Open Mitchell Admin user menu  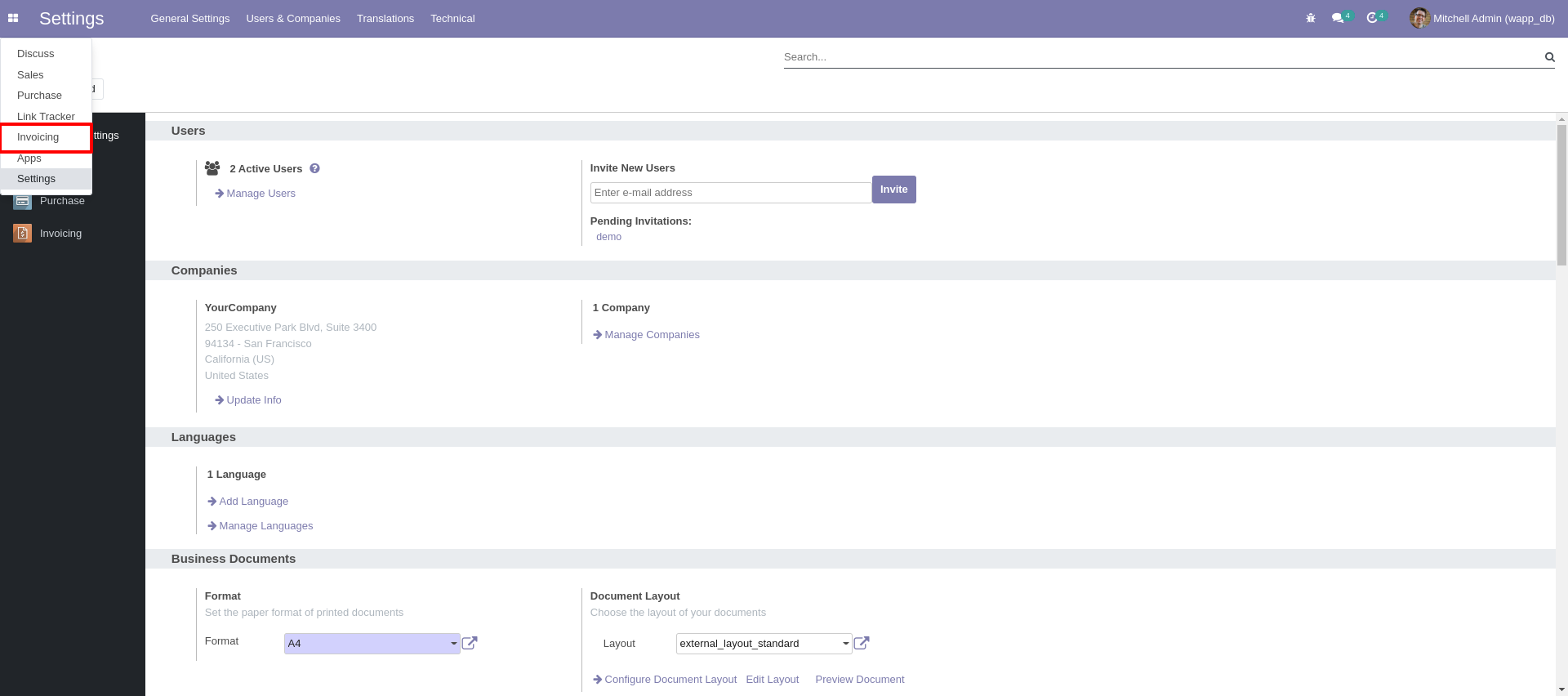point(1482,18)
